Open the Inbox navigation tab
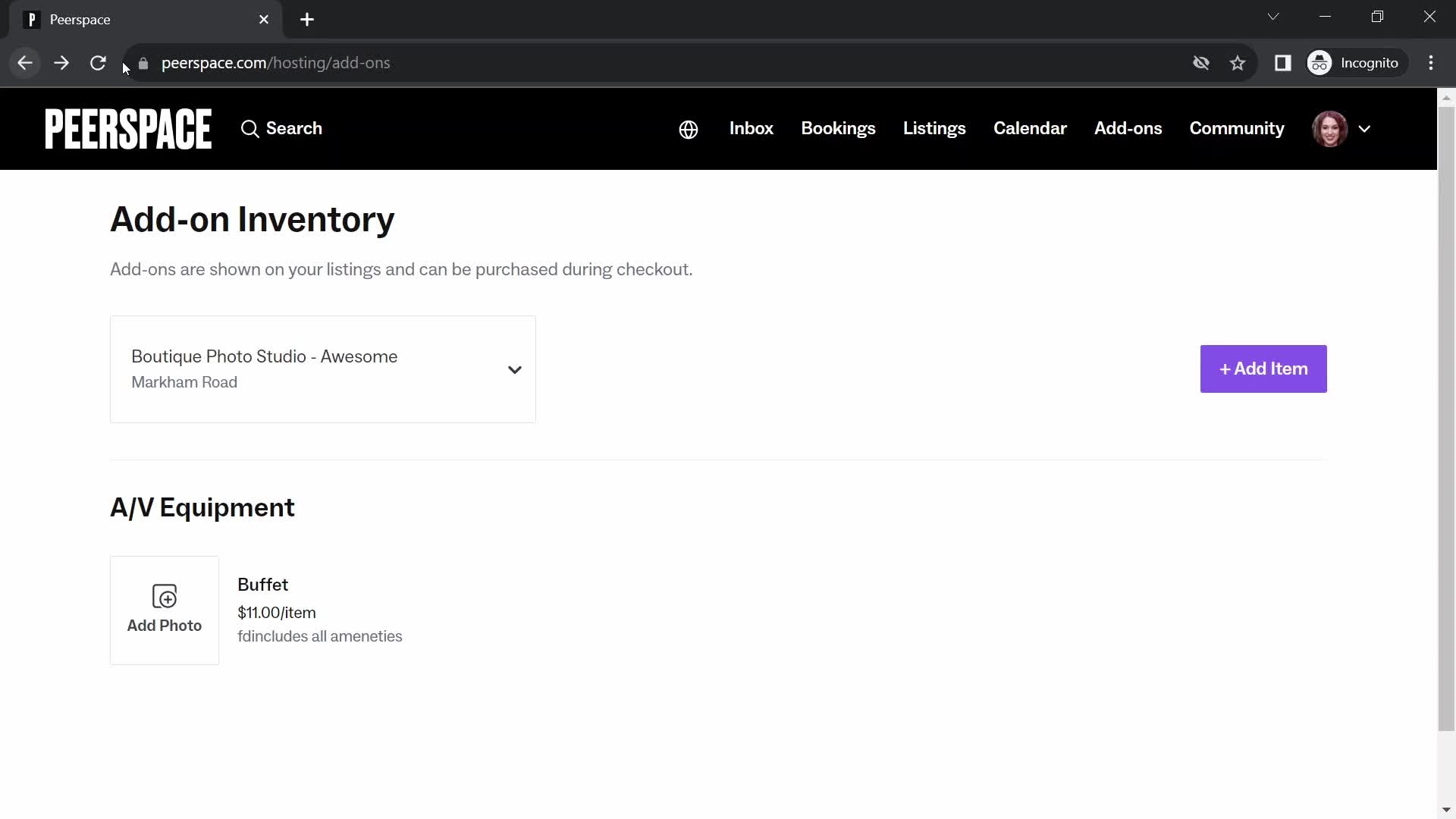 pyautogui.click(x=752, y=128)
